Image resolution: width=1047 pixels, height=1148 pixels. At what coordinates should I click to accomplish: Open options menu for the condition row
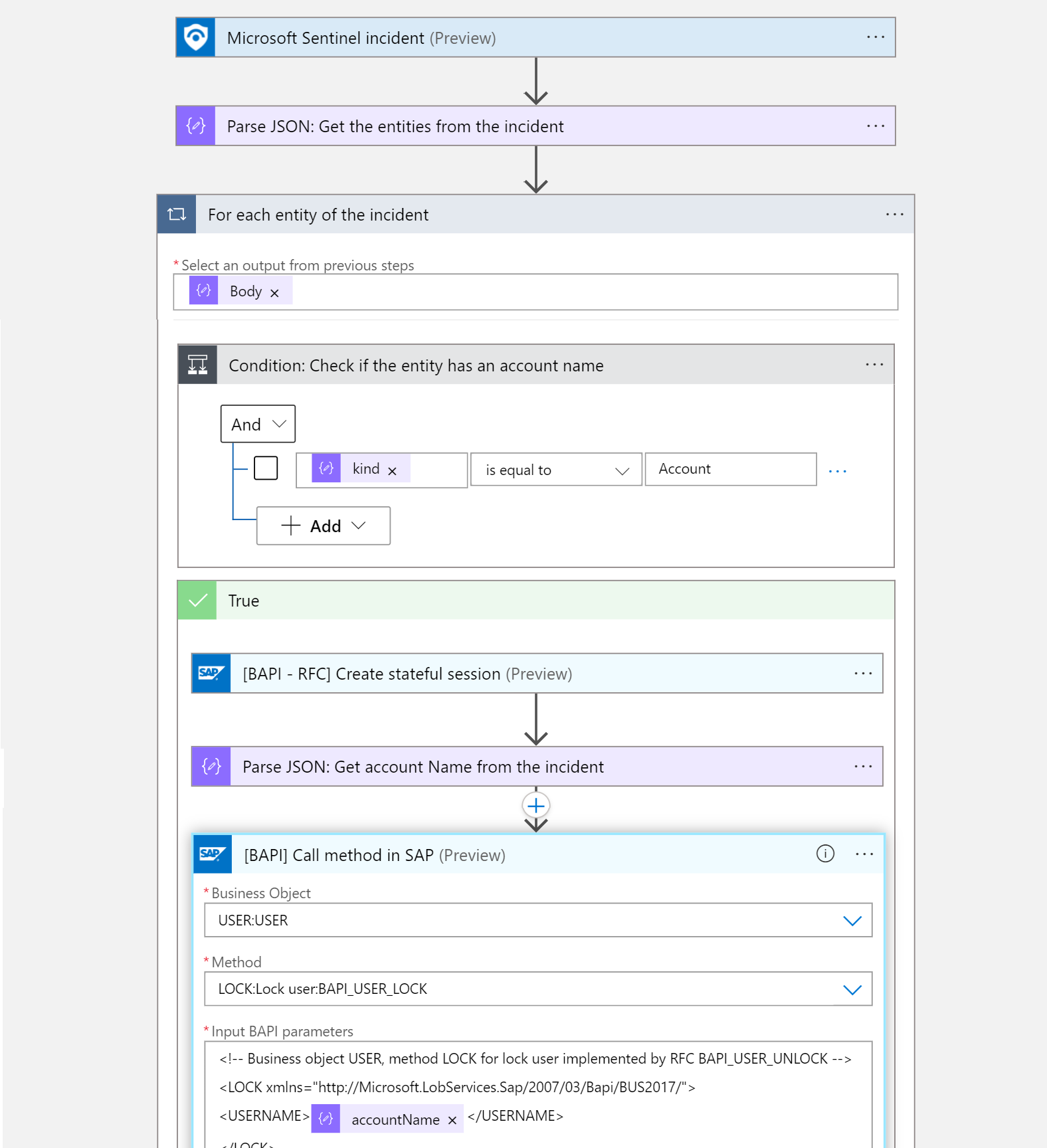coord(838,471)
